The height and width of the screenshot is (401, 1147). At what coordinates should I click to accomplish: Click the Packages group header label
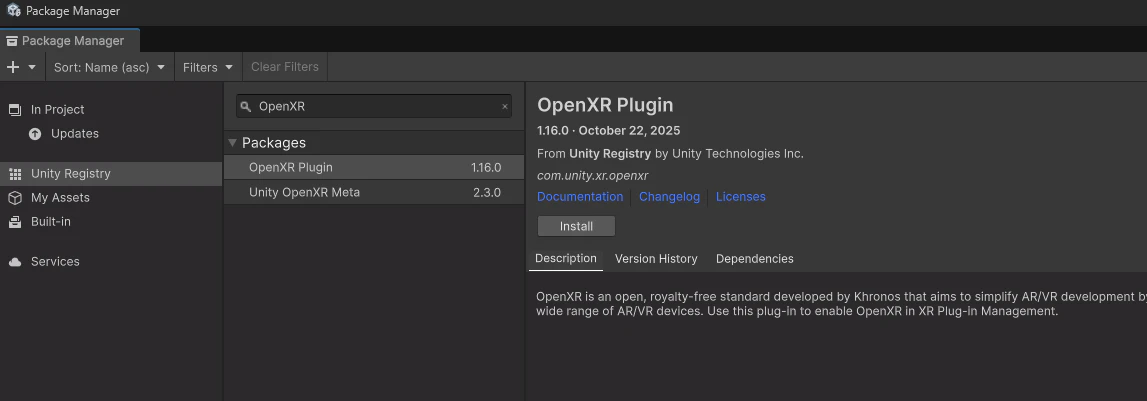tap(274, 143)
